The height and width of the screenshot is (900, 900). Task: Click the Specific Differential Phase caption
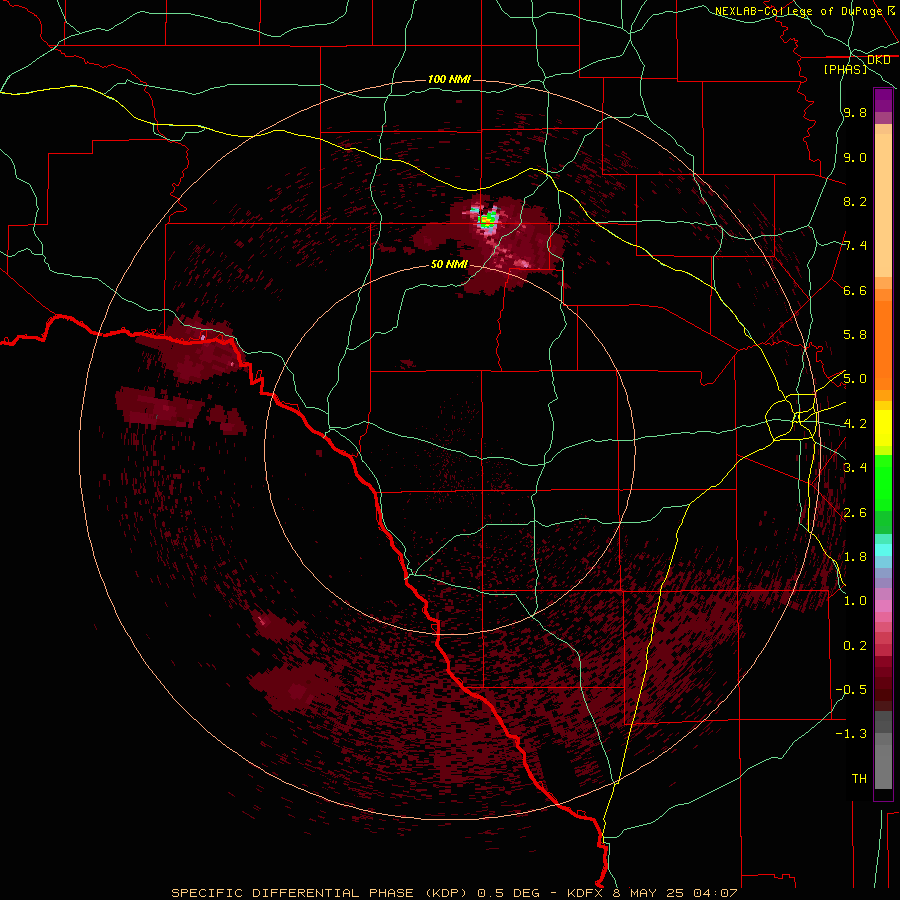click(x=454, y=893)
